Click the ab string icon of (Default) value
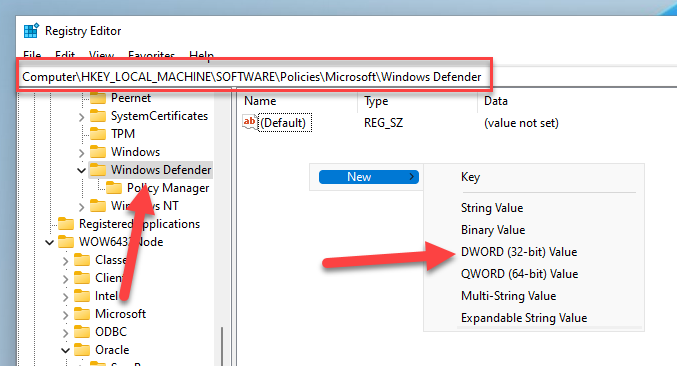 pos(250,123)
